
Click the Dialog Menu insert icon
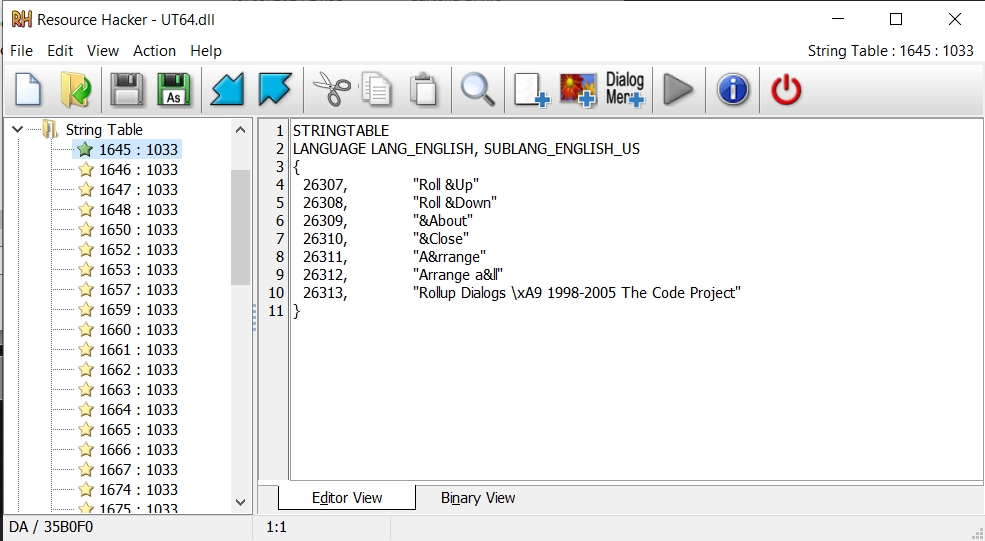tap(625, 90)
